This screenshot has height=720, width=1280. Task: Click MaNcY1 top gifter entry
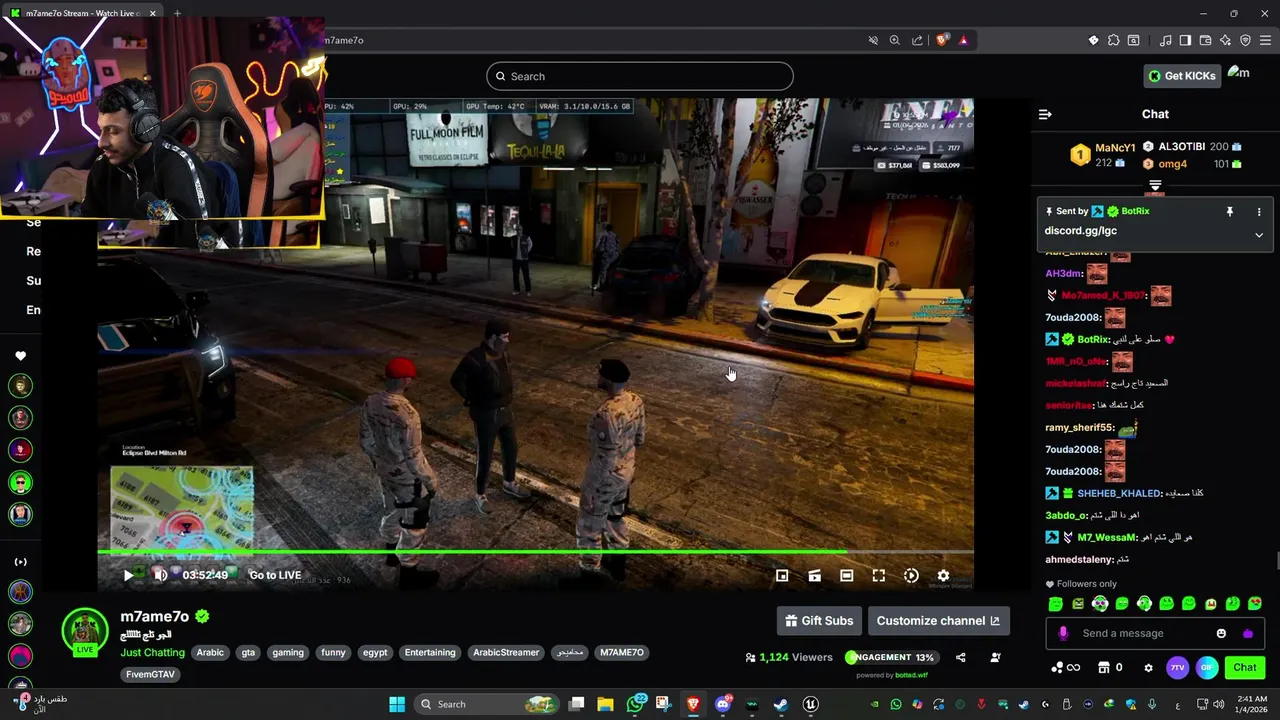pyautogui.click(x=1102, y=155)
